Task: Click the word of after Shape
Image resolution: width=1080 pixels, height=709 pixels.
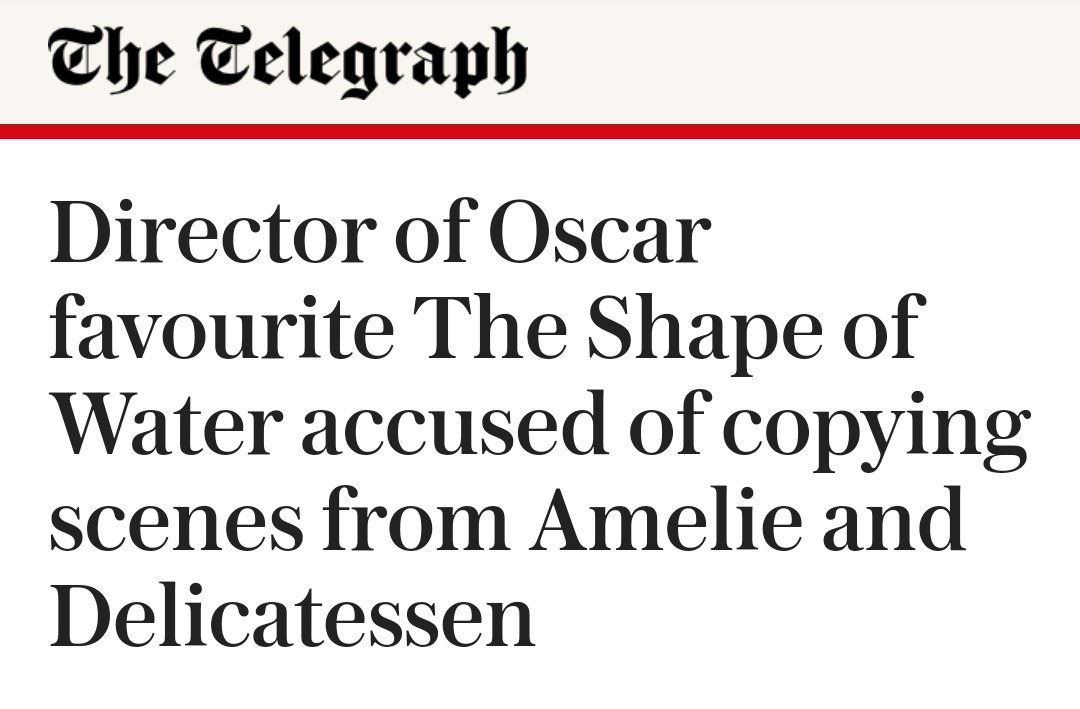Action: 881,327
